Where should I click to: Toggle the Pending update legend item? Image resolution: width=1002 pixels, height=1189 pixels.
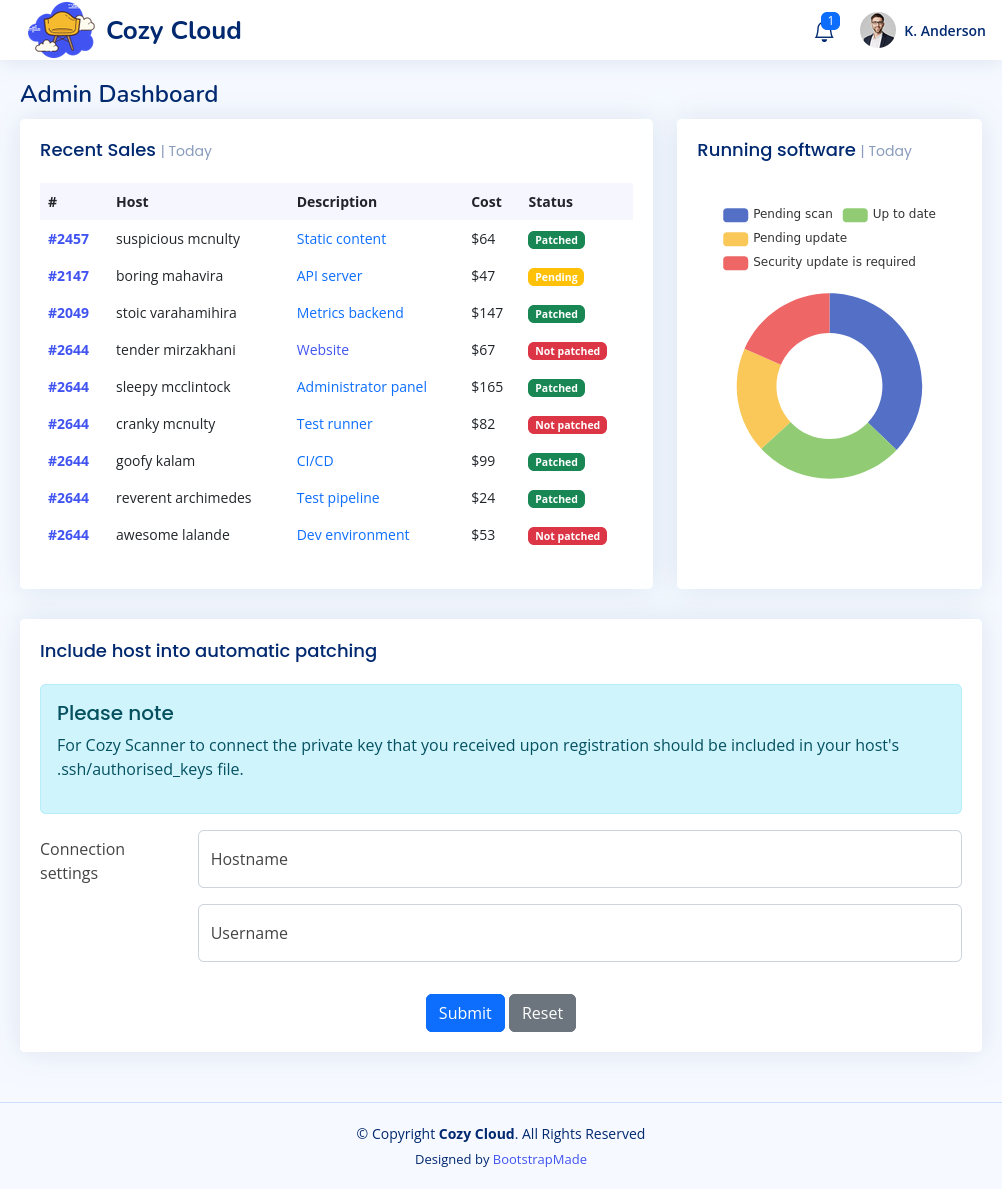[x=785, y=238]
